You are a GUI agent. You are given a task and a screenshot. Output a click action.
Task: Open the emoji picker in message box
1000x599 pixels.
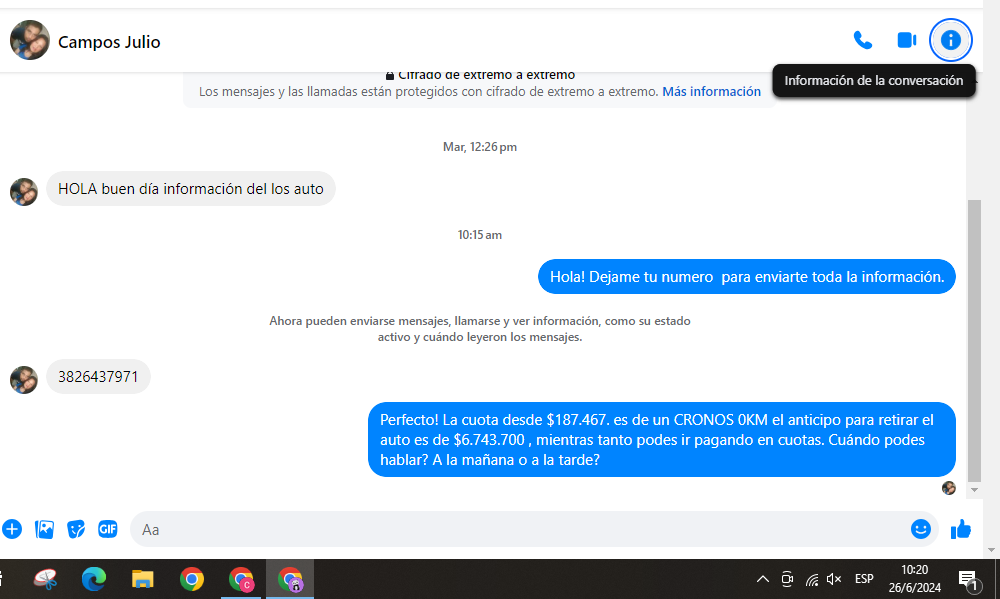coord(920,529)
